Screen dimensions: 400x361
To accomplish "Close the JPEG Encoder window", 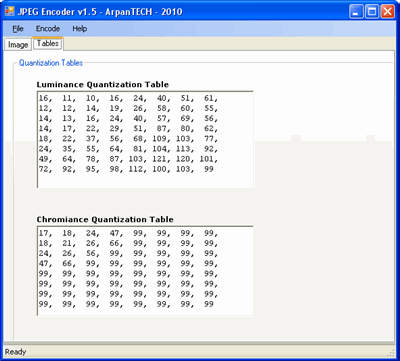I will (x=387, y=12).
